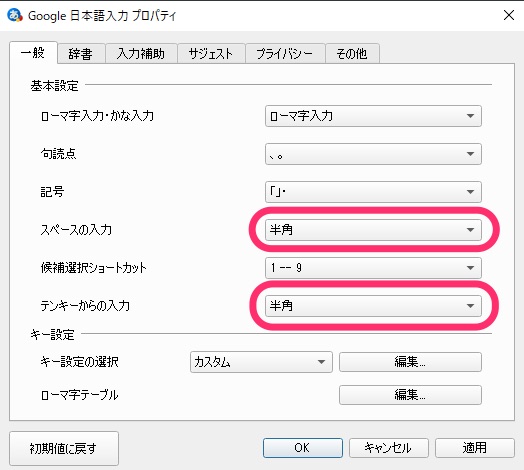
Task: Open the テンキーからの入力 dropdown
Action: pyautogui.click(x=373, y=306)
